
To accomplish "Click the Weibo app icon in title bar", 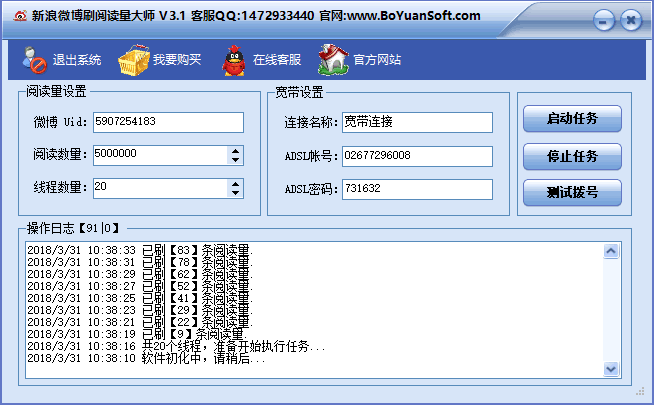I will click(20, 16).
